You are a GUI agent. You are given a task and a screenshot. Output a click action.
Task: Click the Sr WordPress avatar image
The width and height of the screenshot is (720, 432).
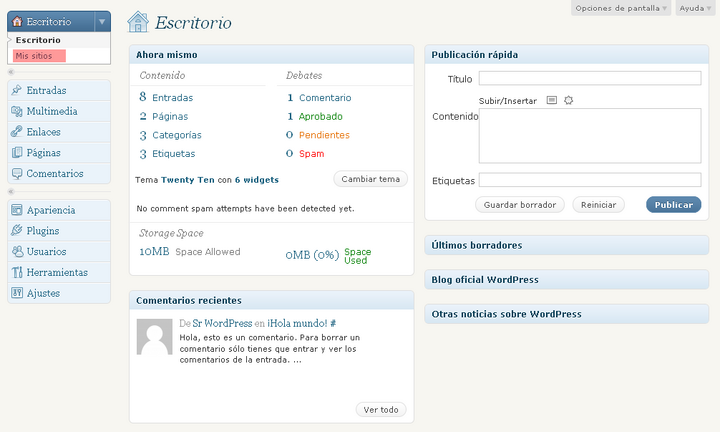pos(155,337)
